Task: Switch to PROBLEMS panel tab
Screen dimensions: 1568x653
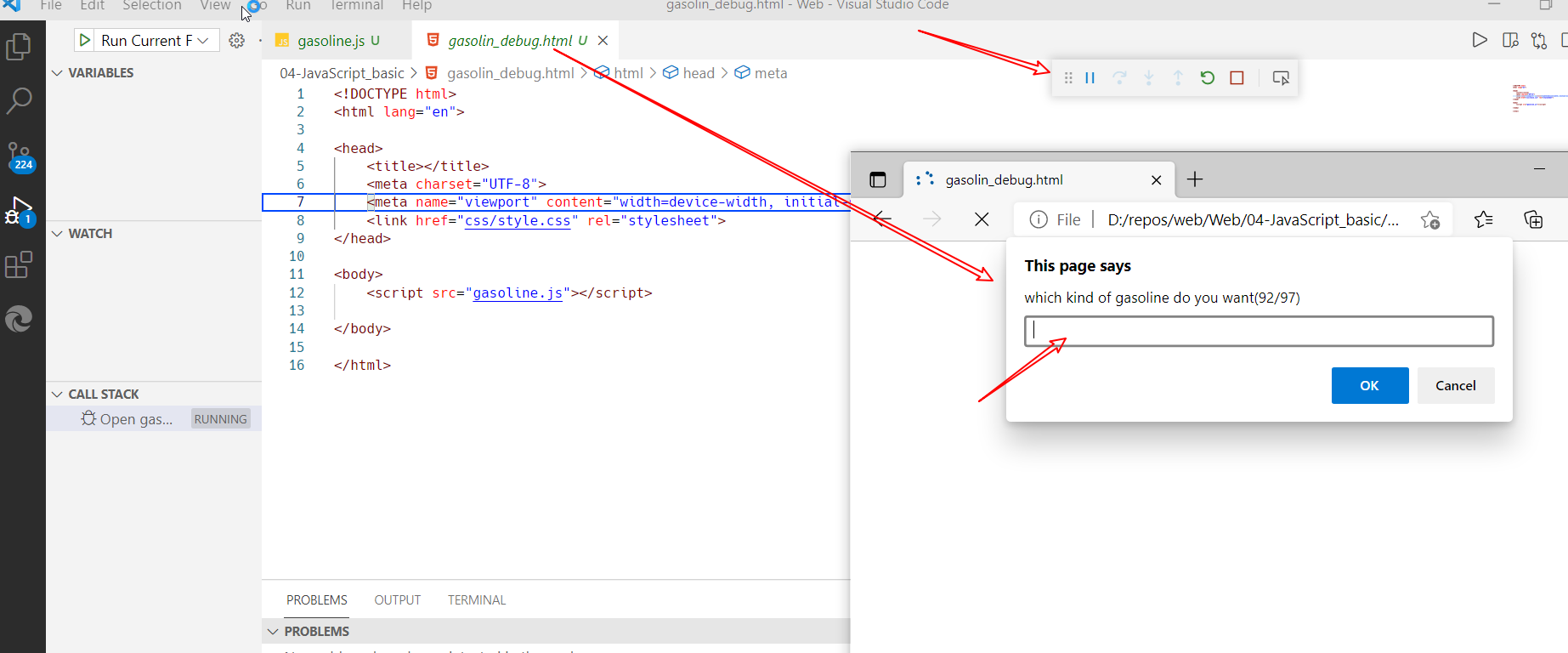Action: (x=317, y=600)
